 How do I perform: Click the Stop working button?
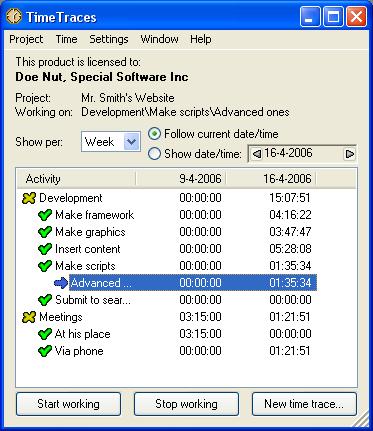(186, 404)
